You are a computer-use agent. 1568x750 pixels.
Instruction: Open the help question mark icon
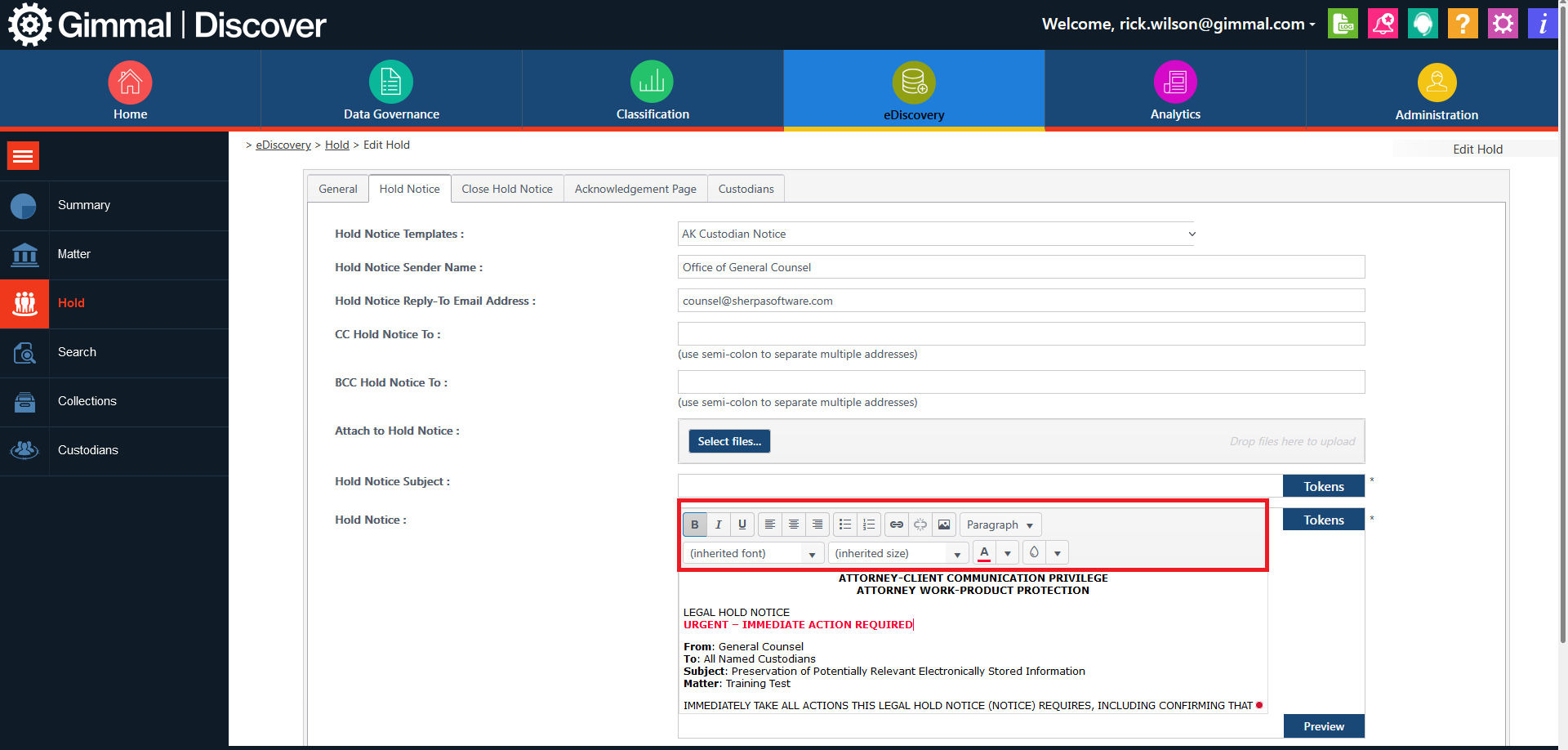(1462, 24)
